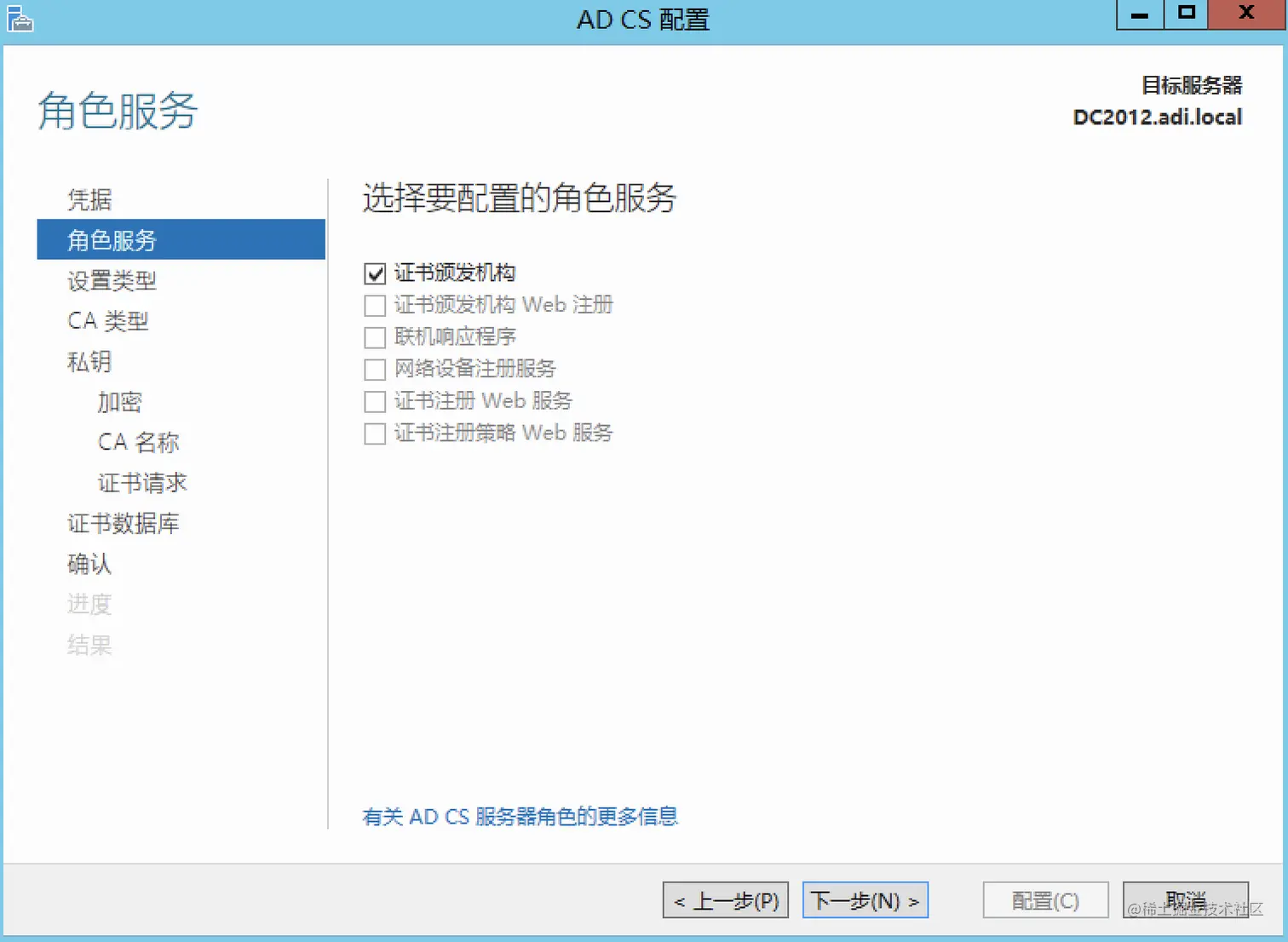Click the 下一步(N) button
Screen dimensions: 1288x942
(865, 900)
